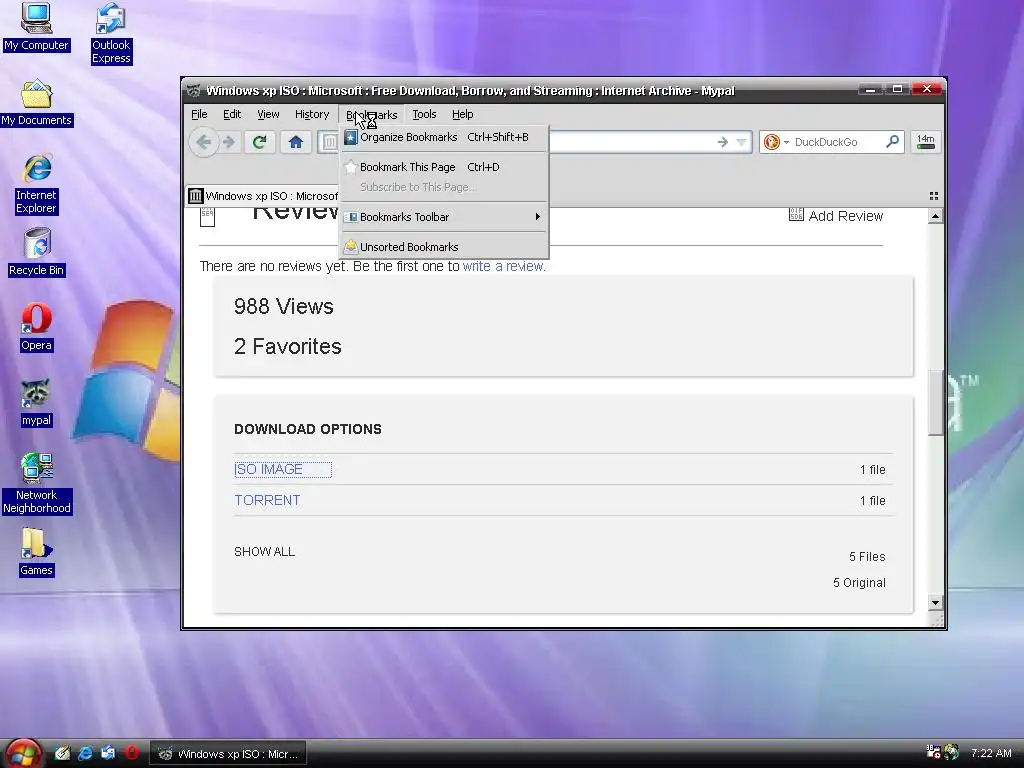Image resolution: width=1024 pixels, height=768 pixels.
Task: Click the DuckDuckGo search engine icon
Action: pyautogui.click(x=771, y=142)
